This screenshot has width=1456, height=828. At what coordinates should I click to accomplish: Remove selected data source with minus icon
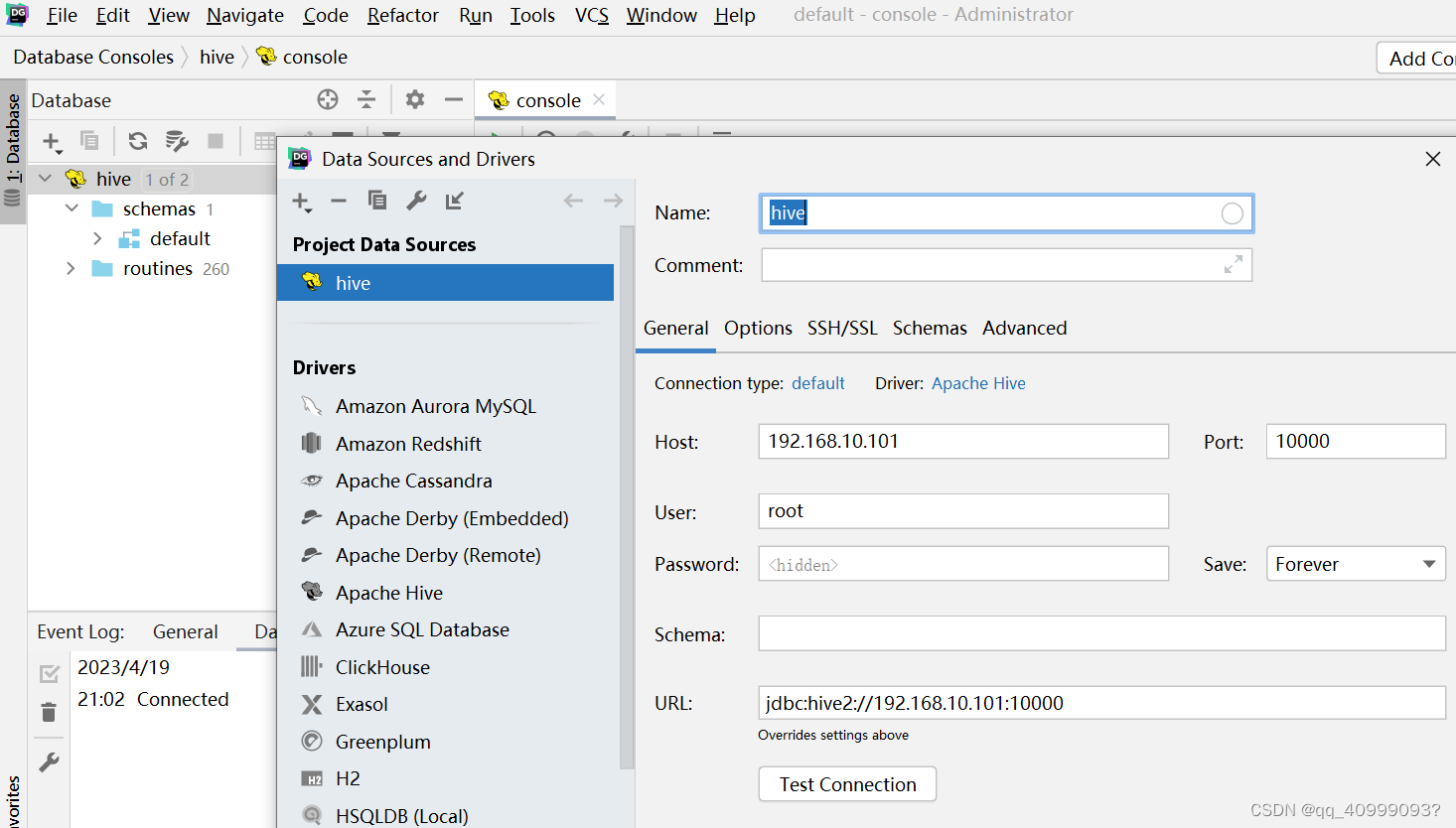coord(339,201)
